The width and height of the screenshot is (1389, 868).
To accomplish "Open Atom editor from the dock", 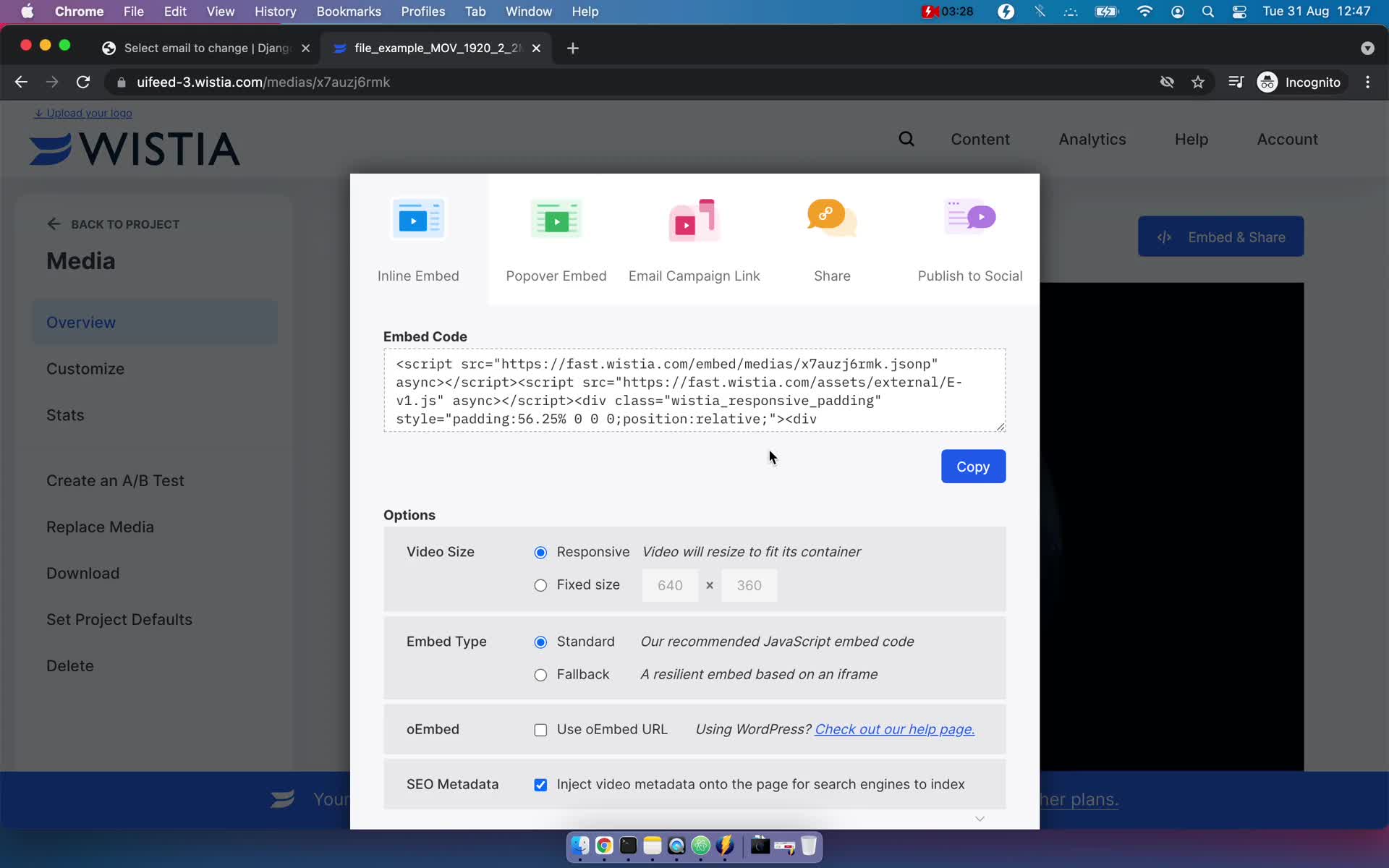I will click(x=701, y=845).
